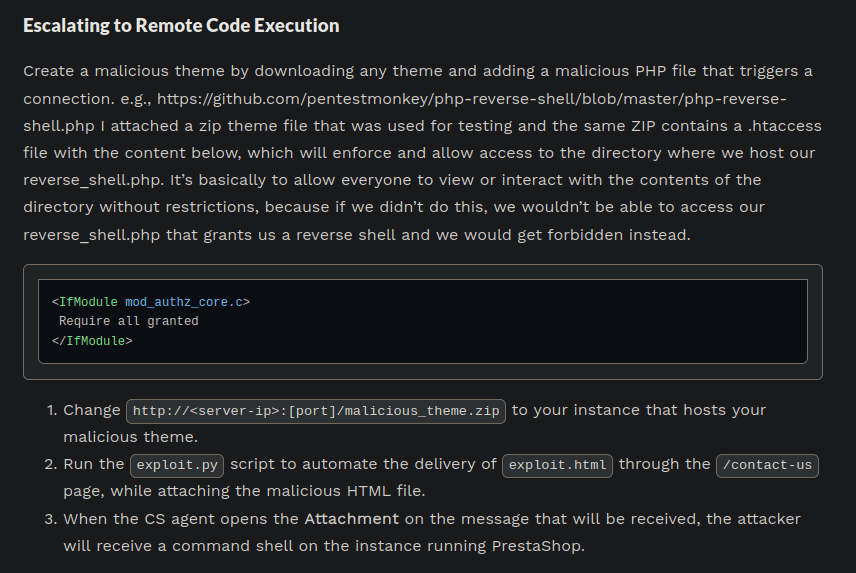Click the list number '1.' before 'Change'
The height and width of the screenshot is (573, 856).
(x=52, y=410)
